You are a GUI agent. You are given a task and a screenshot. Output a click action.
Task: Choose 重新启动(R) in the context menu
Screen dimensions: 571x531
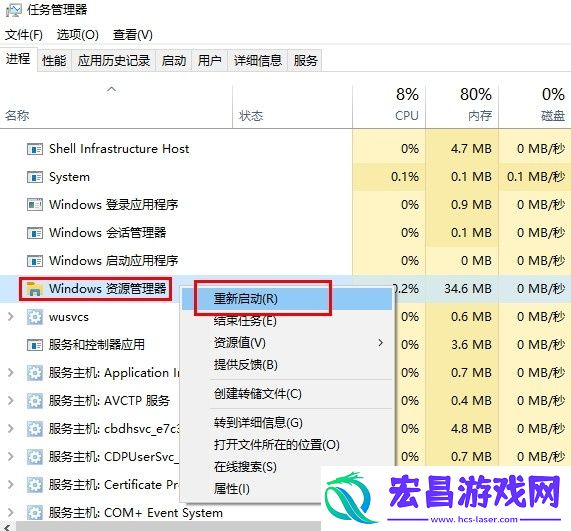pos(287,299)
